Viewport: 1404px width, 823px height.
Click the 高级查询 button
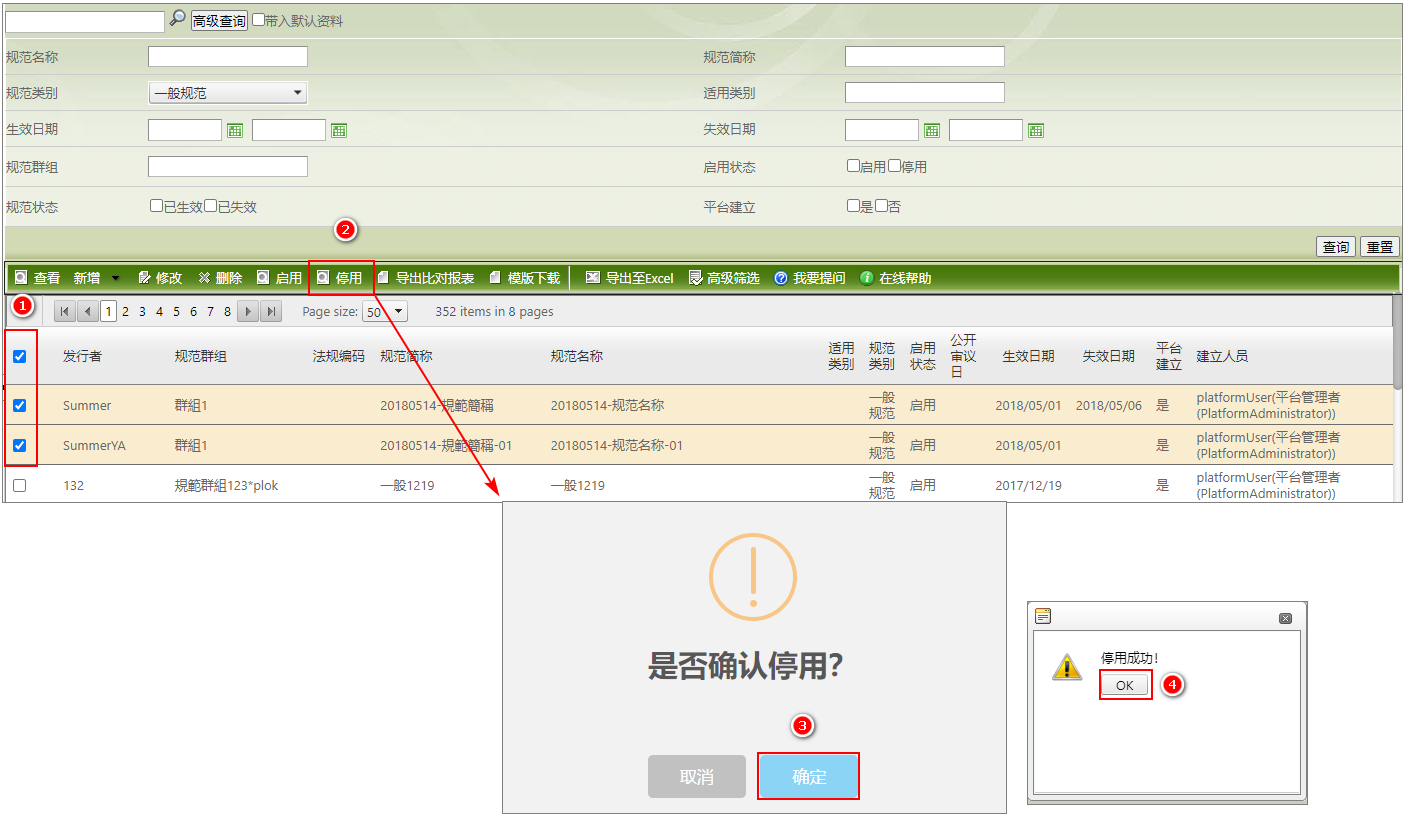(x=219, y=21)
